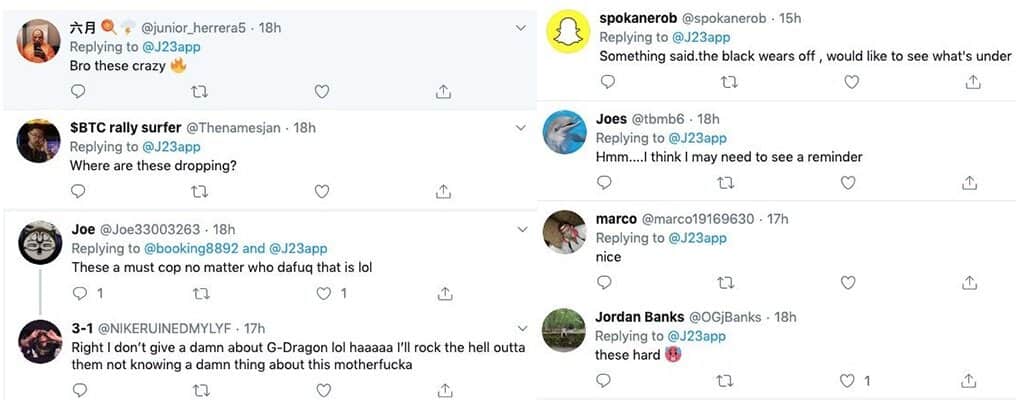Open more options on 3-1's tweet
Screen dimensions: 1016x400
coord(520,328)
